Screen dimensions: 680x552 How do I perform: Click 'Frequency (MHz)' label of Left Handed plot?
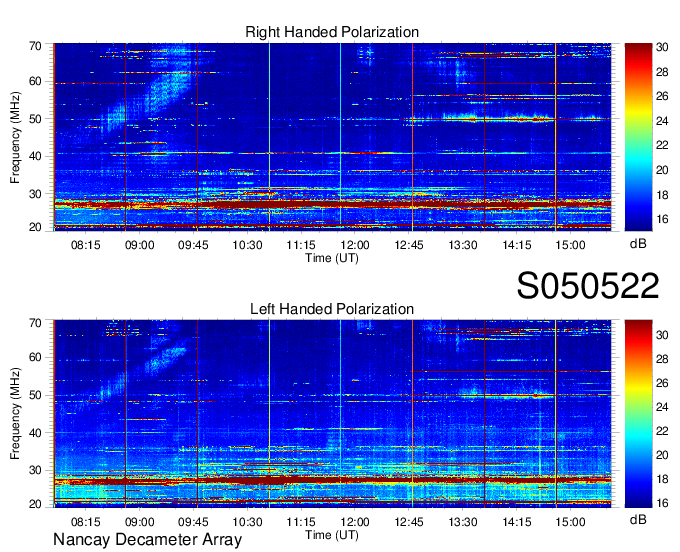[x=15, y=414]
